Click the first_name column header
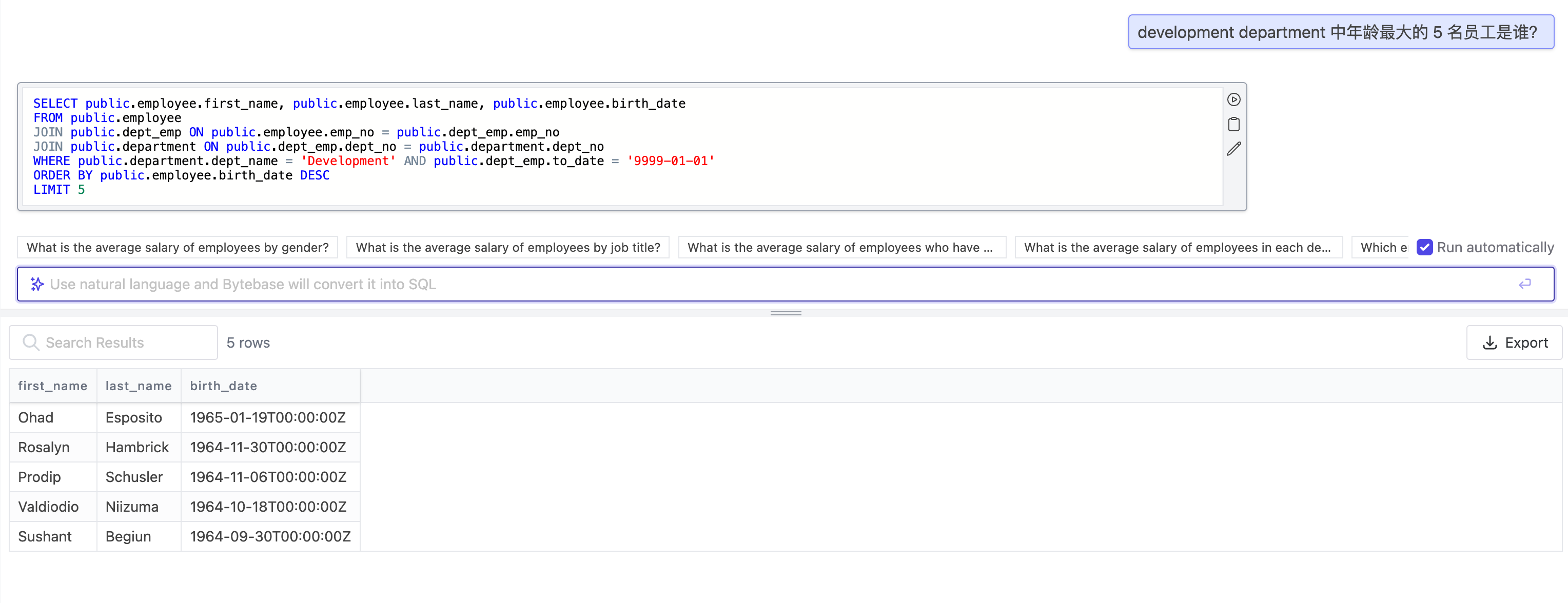Viewport: 1568px width, 603px height. tap(52, 386)
